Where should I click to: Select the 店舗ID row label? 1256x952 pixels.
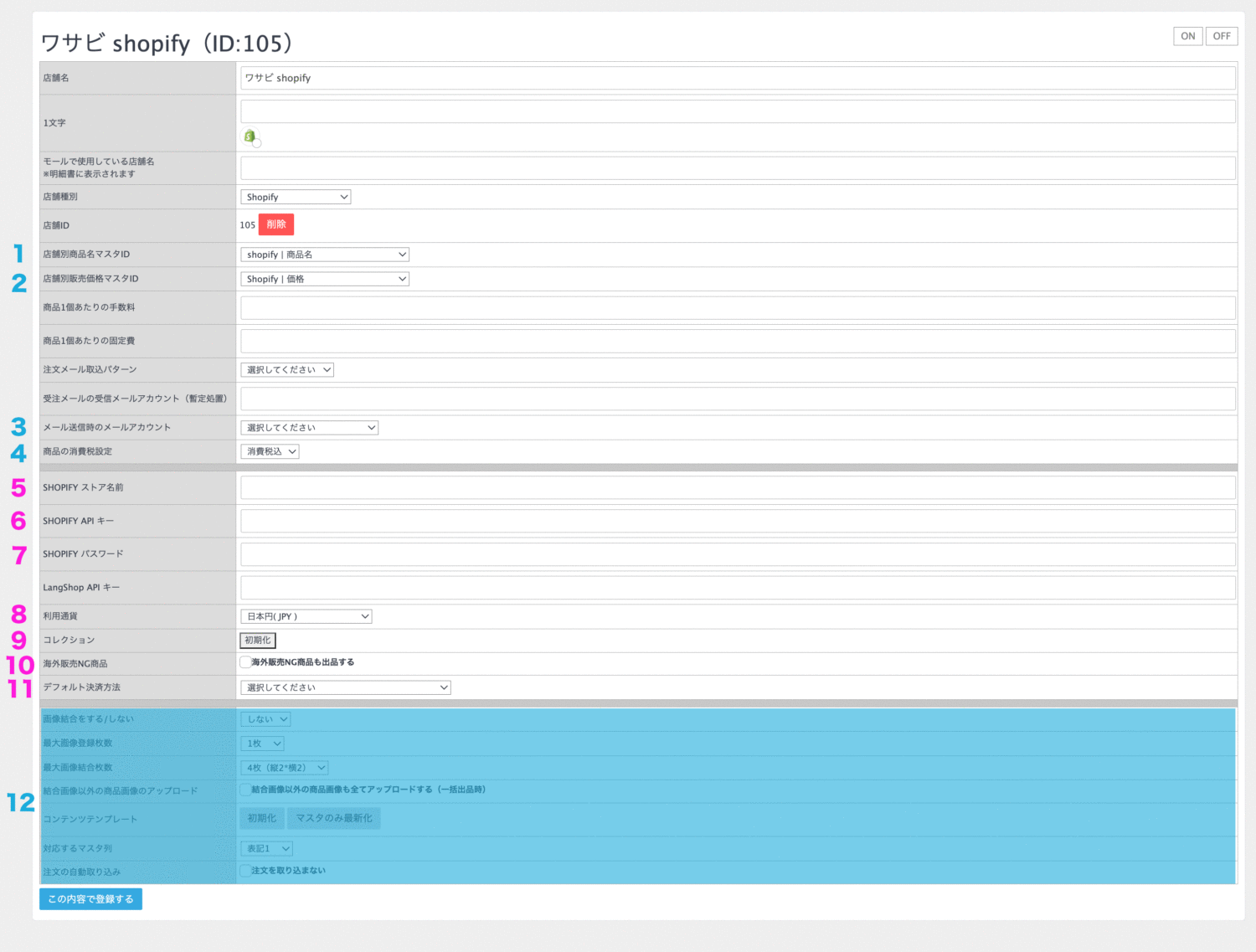56,225
